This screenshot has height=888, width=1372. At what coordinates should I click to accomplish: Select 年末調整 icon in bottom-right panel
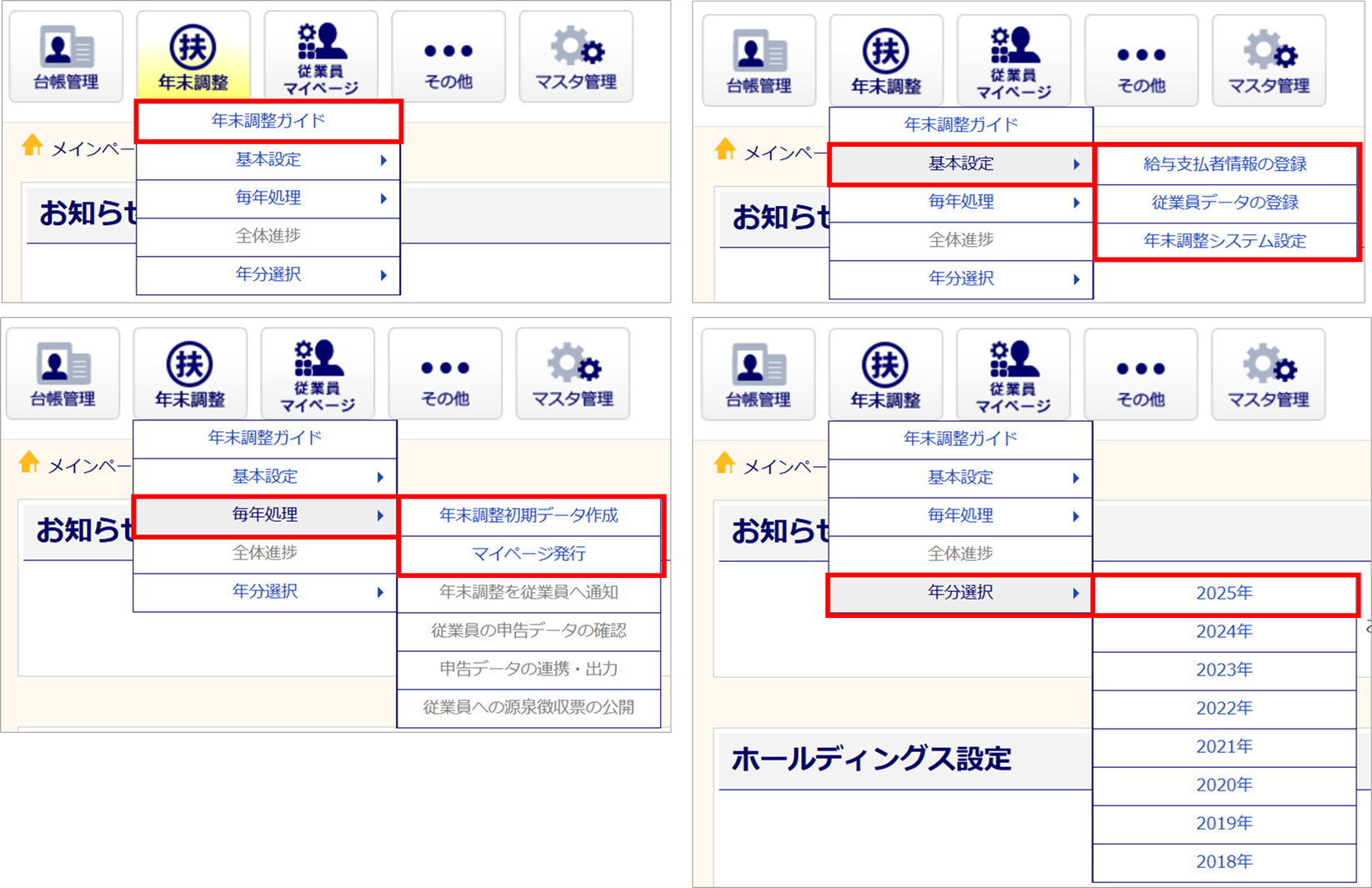[885, 374]
